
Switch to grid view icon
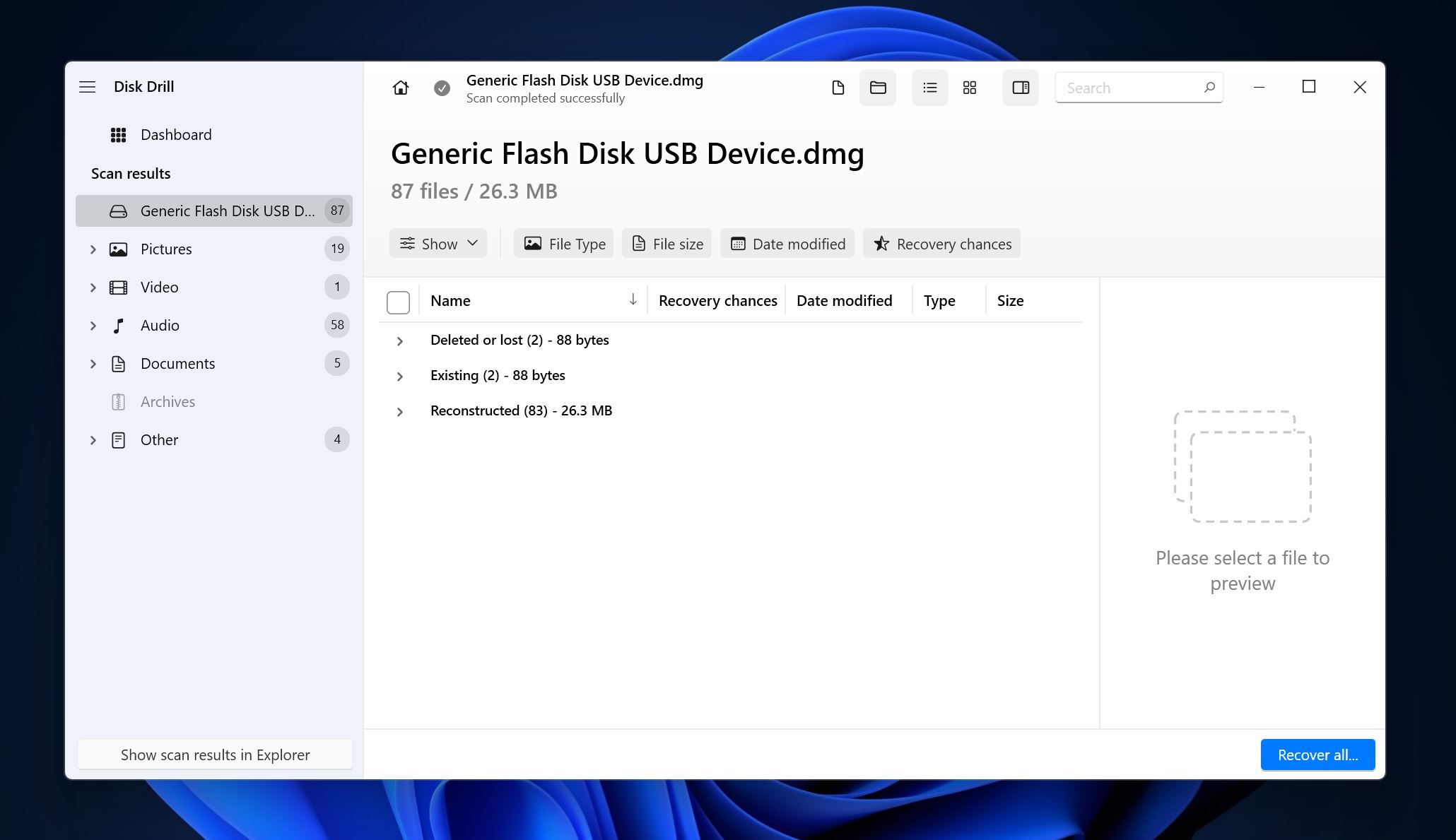[x=969, y=87]
